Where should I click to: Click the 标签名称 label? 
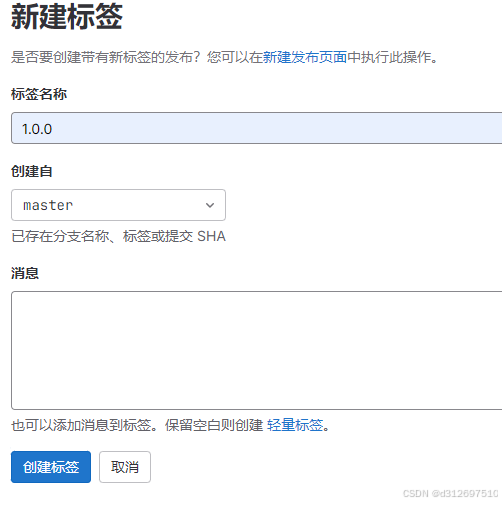39,94
